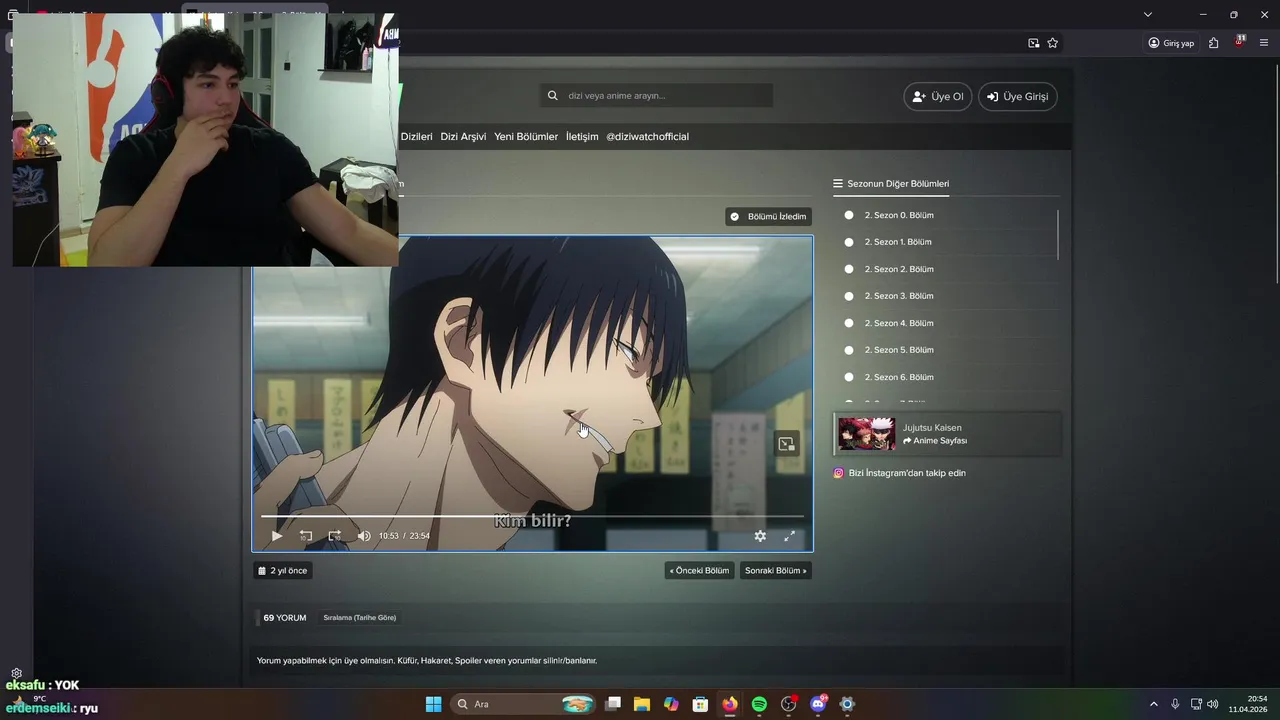Click the '2 yıl önce' date badge
Viewport: 1280px width, 720px height.
(283, 571)
